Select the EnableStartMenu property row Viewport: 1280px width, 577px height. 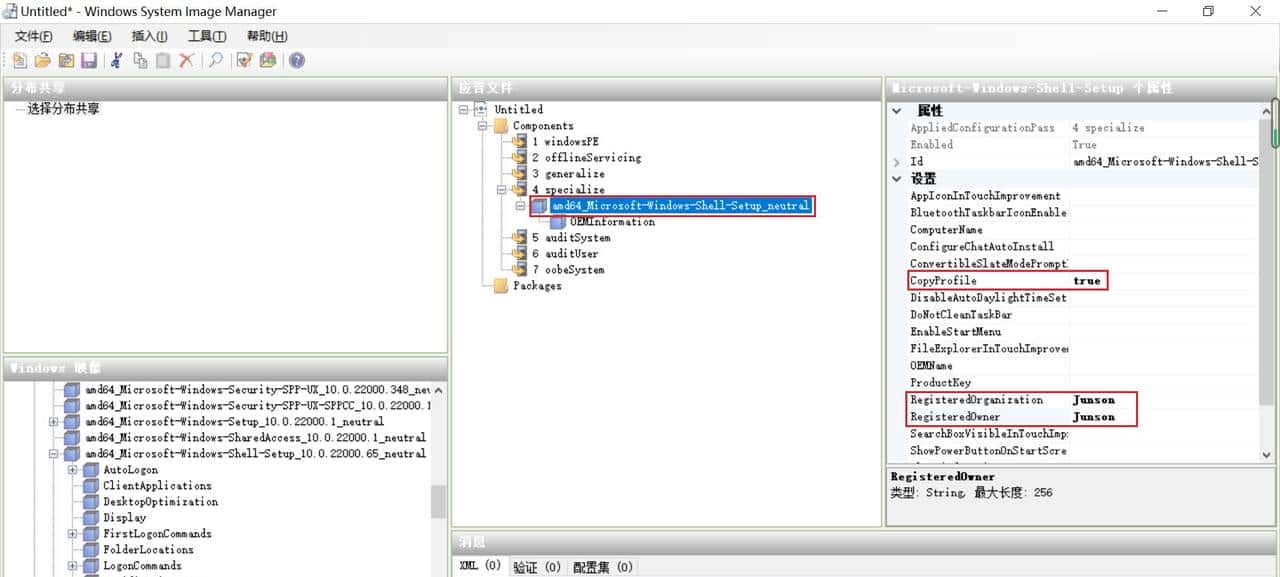[x=1082, y=332]
